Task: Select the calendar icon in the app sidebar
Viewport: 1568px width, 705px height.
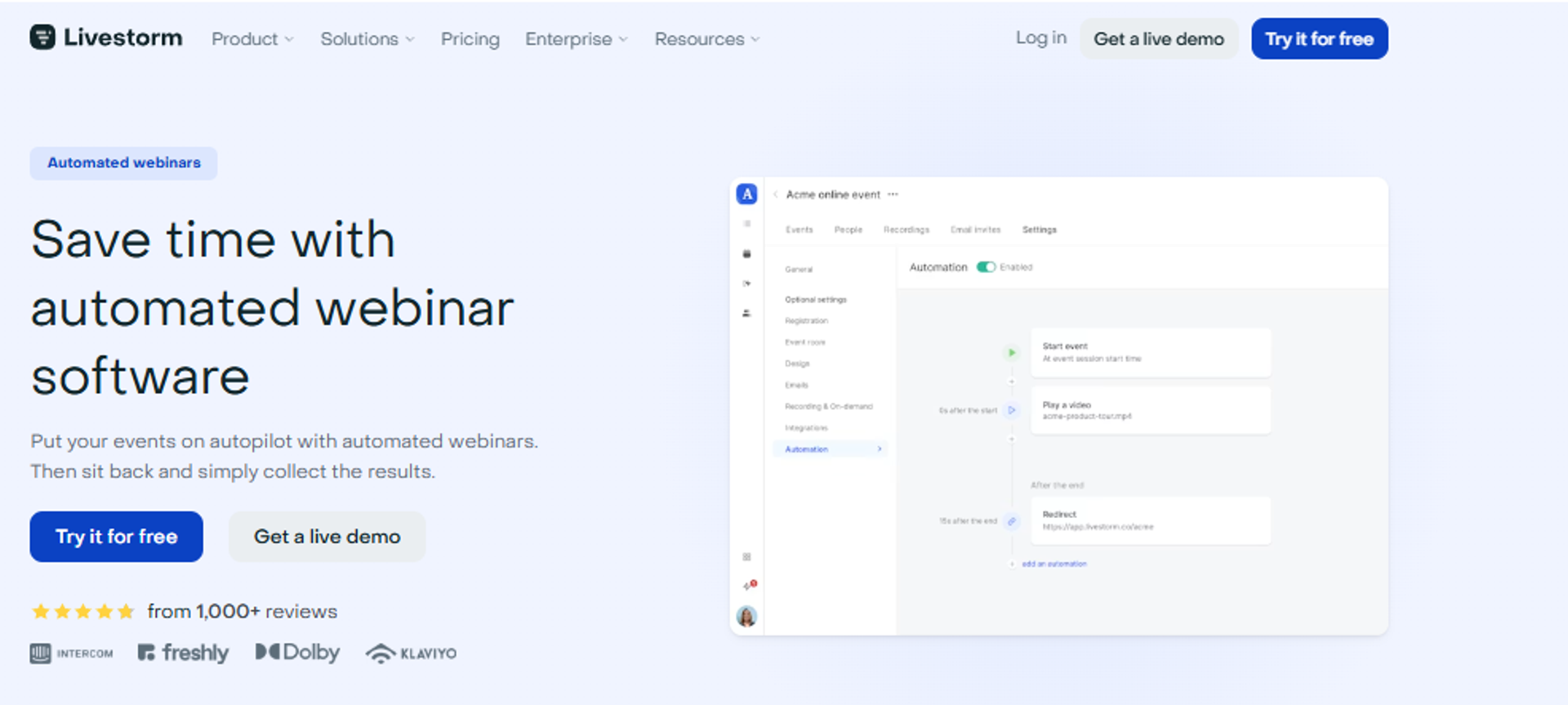Action: click(746, 254)
